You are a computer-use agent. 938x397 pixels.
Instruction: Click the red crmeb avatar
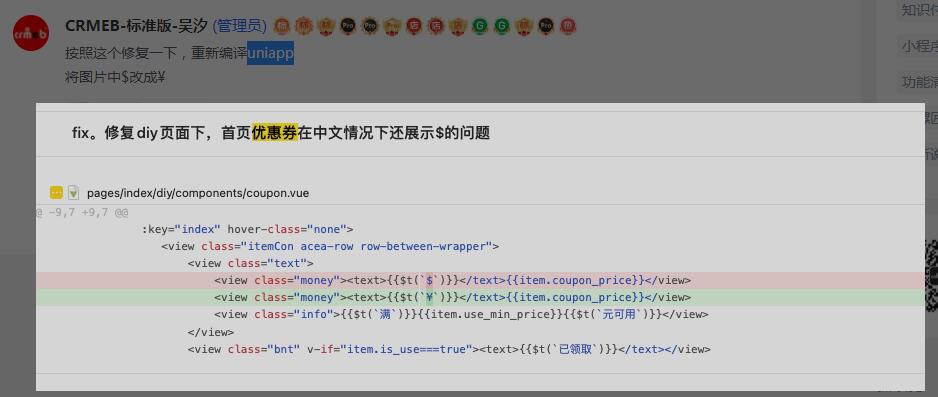(31, 33)
